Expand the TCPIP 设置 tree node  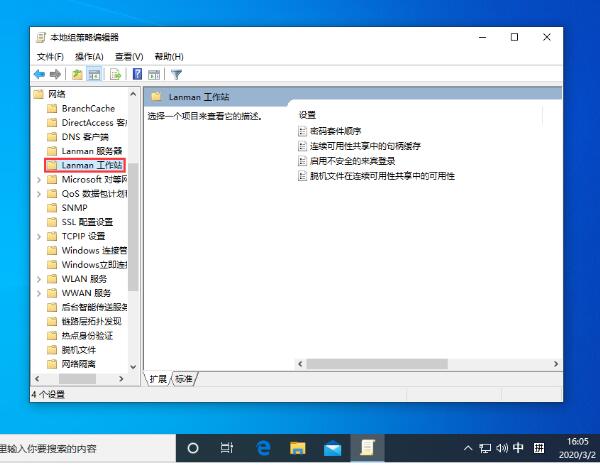click(x=38, y=236)
